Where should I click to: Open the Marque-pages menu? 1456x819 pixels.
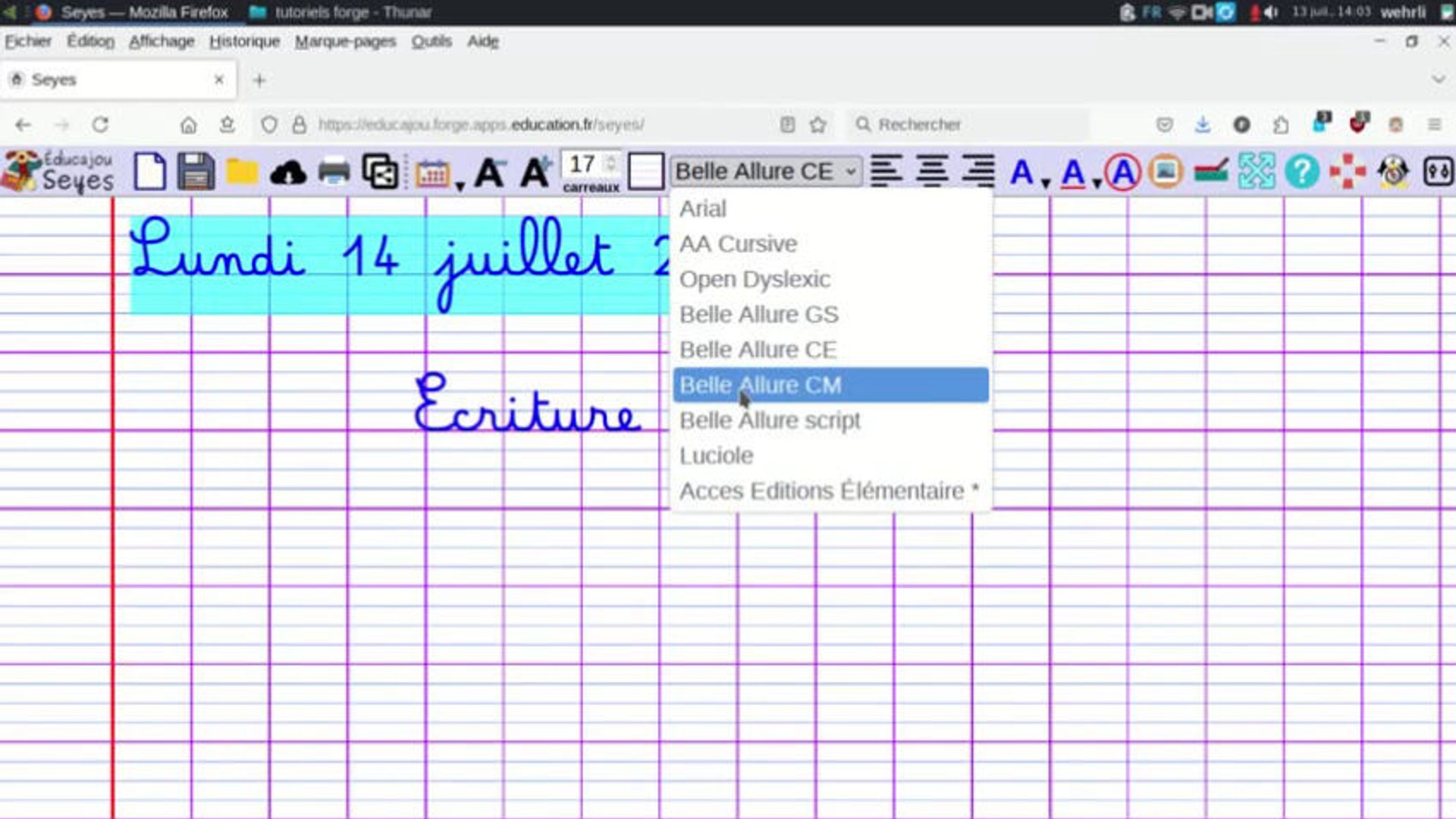point(345,41)
